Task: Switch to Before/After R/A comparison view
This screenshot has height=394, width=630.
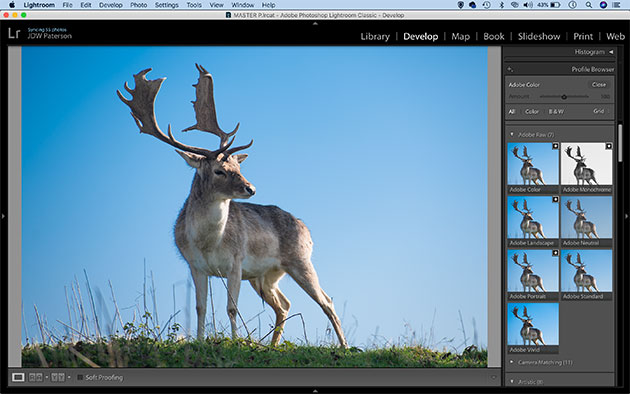Action: click(x=36, y=378)
